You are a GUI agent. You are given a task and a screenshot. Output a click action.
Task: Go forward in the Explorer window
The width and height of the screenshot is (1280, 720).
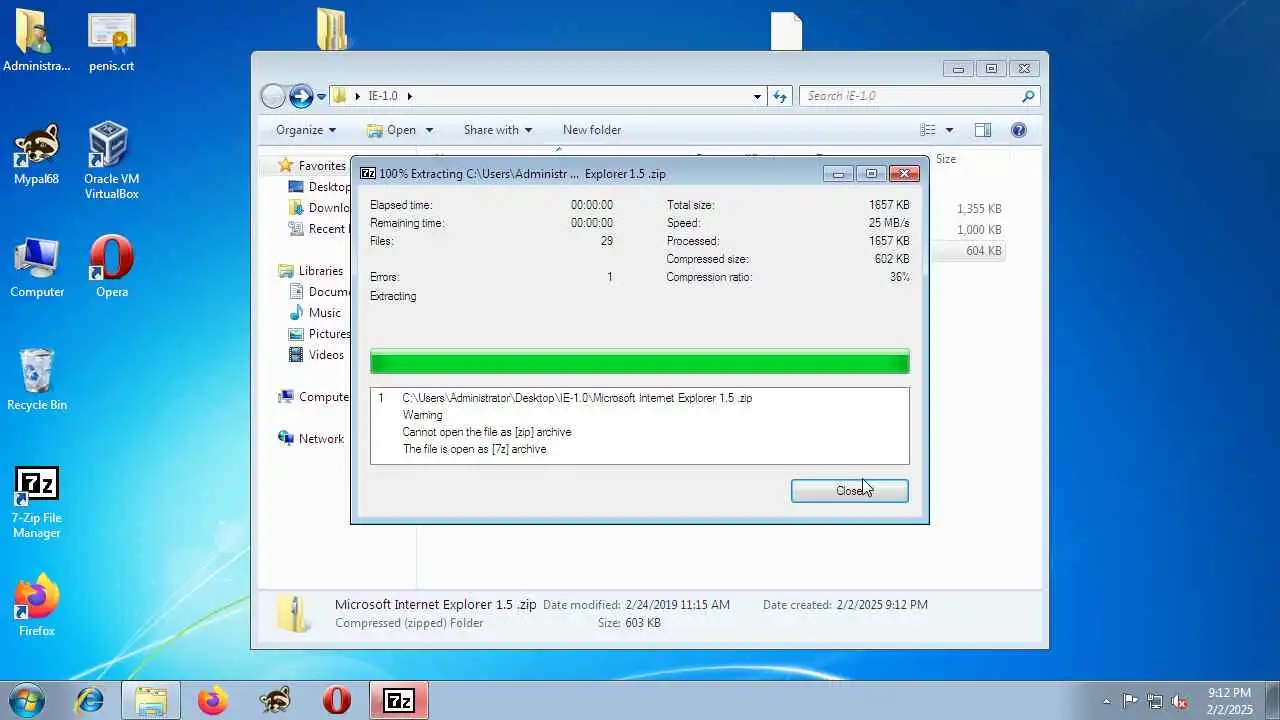[301, 96]
